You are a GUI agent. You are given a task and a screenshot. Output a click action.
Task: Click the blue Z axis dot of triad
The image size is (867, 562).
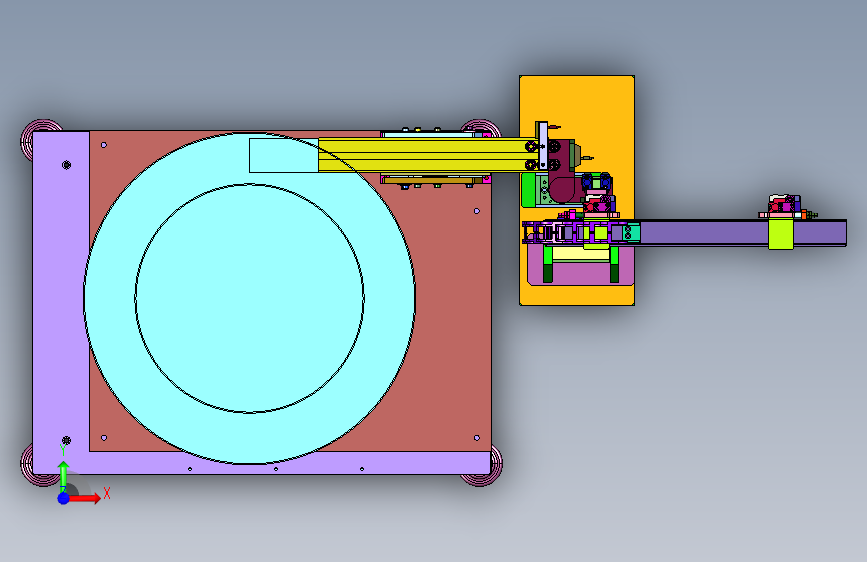pos(64,498)
